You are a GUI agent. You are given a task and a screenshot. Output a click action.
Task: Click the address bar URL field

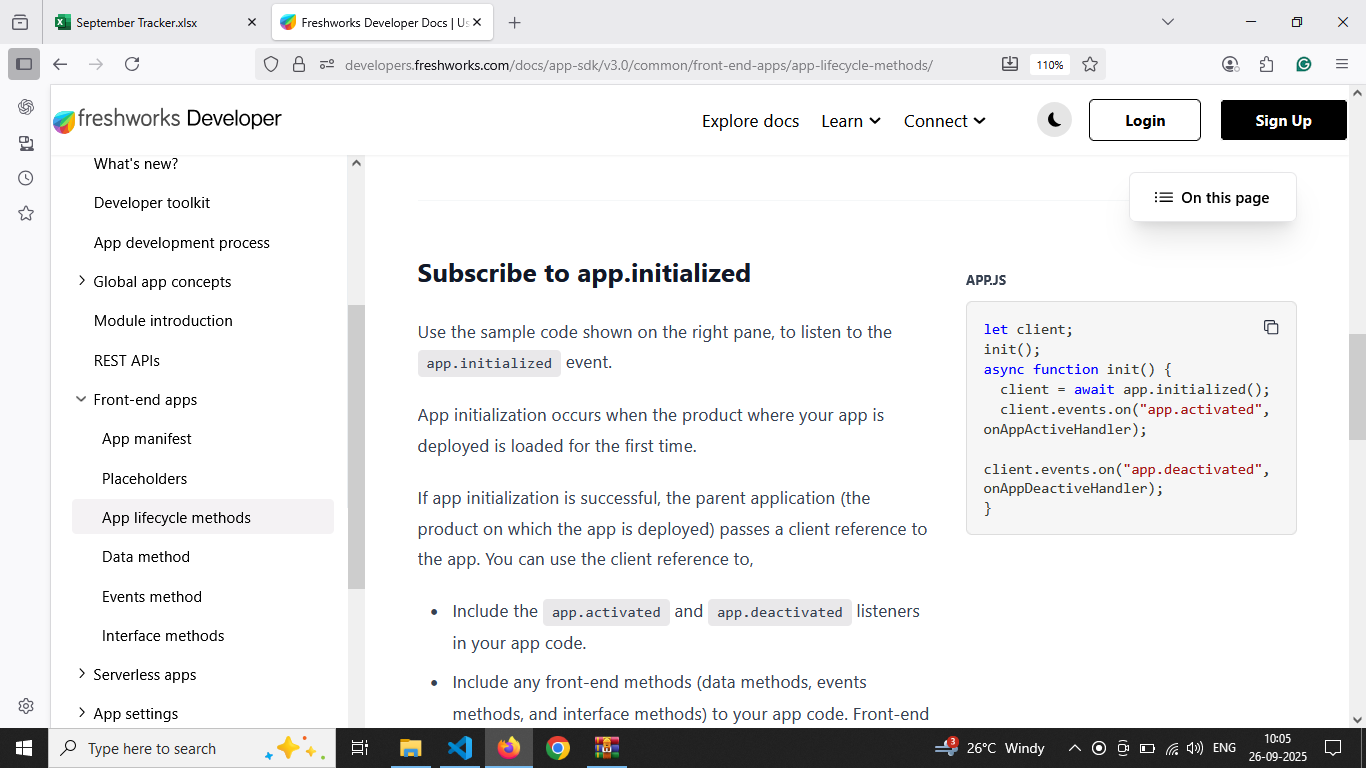coord(640,65)
